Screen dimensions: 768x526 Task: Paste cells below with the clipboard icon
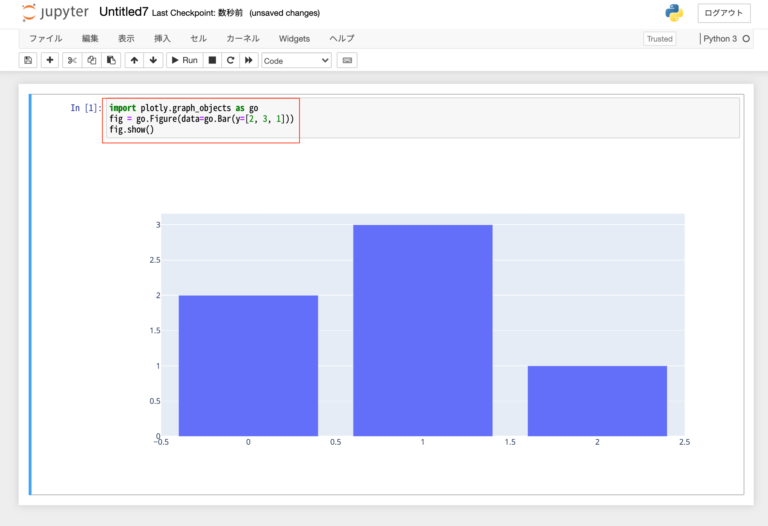click(111, 60)
